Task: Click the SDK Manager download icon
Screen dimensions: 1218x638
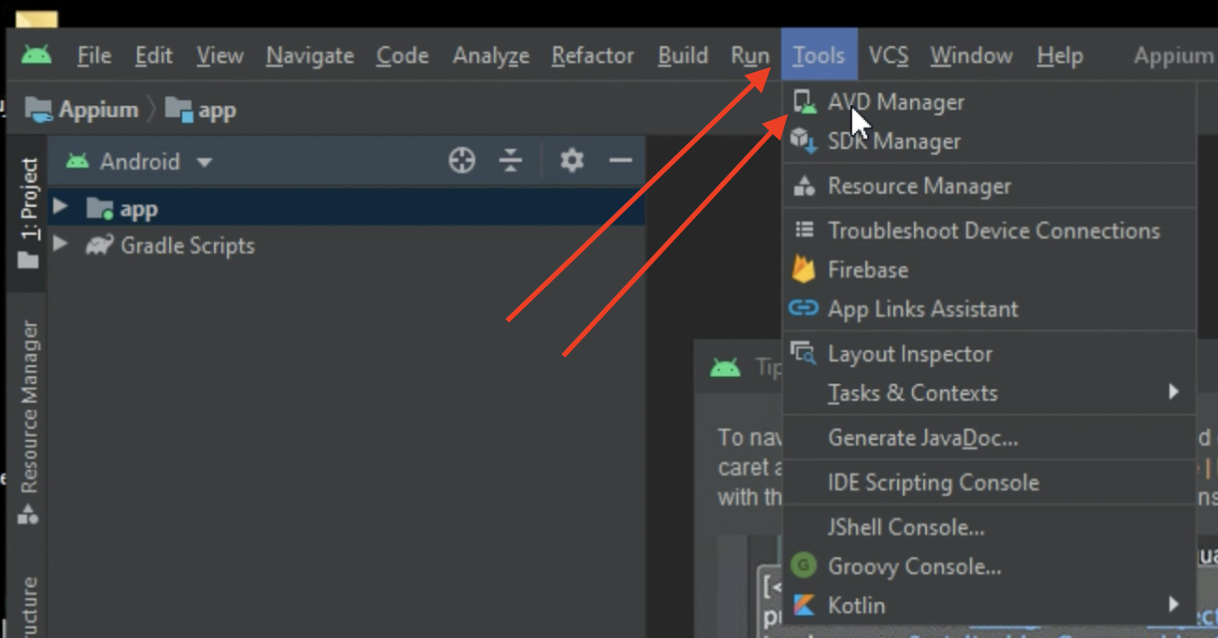Action: [806, 141]
